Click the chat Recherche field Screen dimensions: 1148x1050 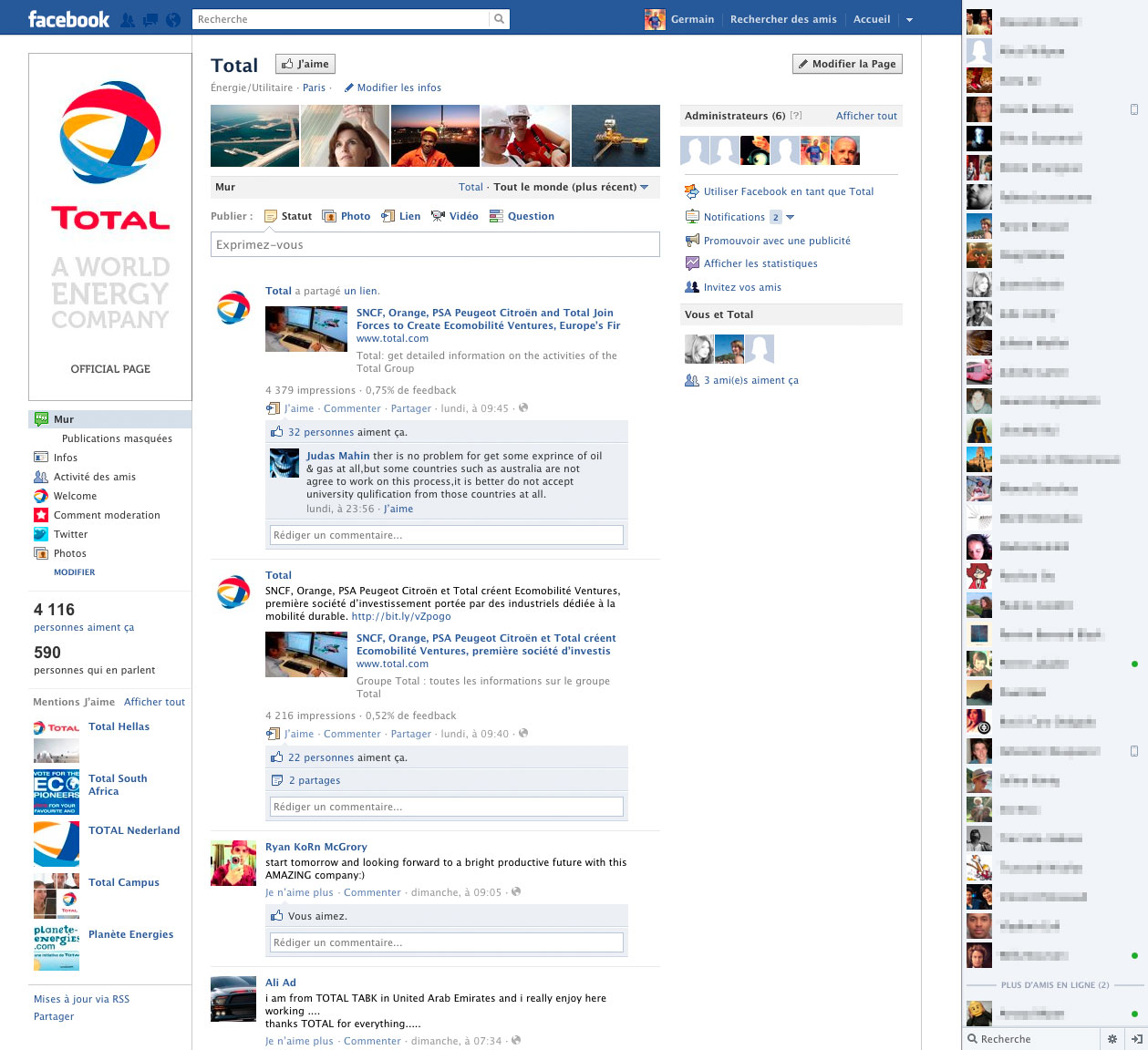[1031, 1038]
